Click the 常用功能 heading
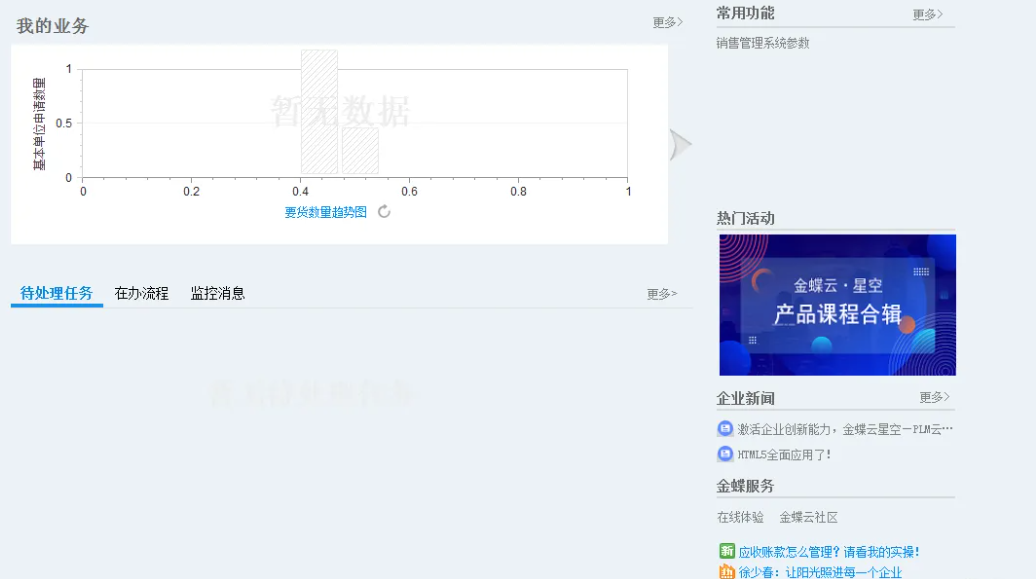 pos(745,13)
